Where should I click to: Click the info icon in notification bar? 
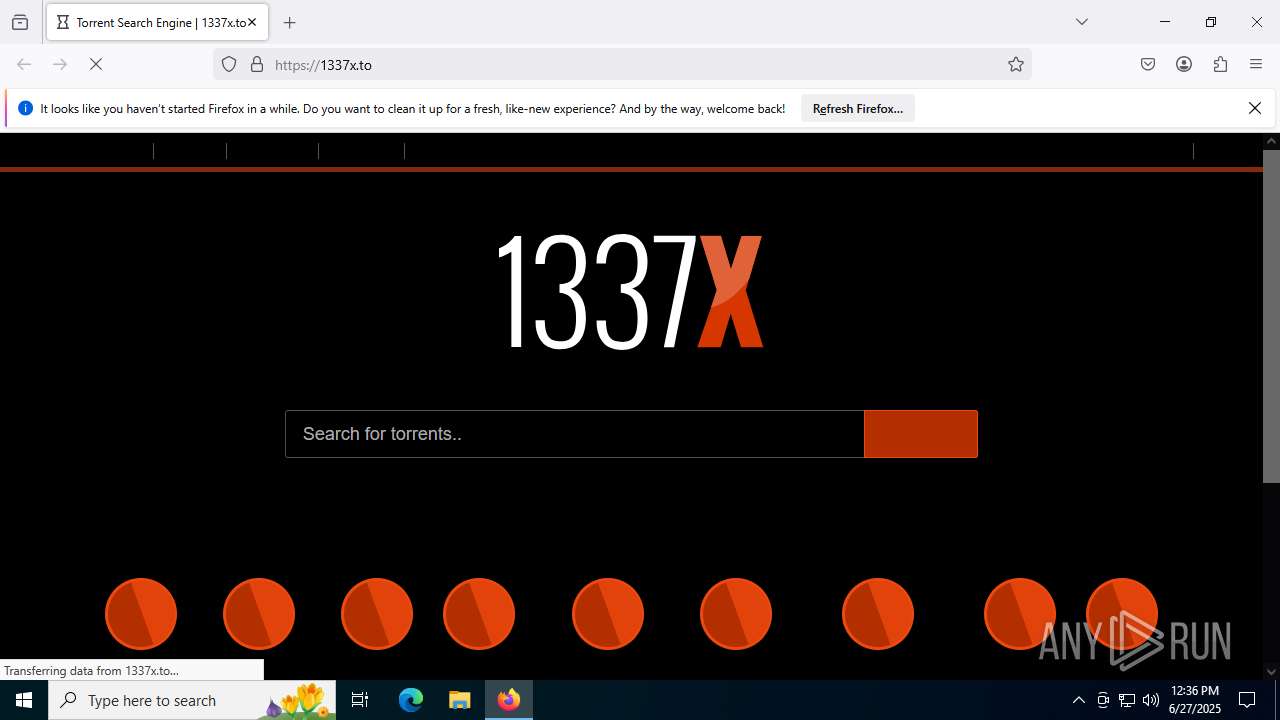[26, 108]
